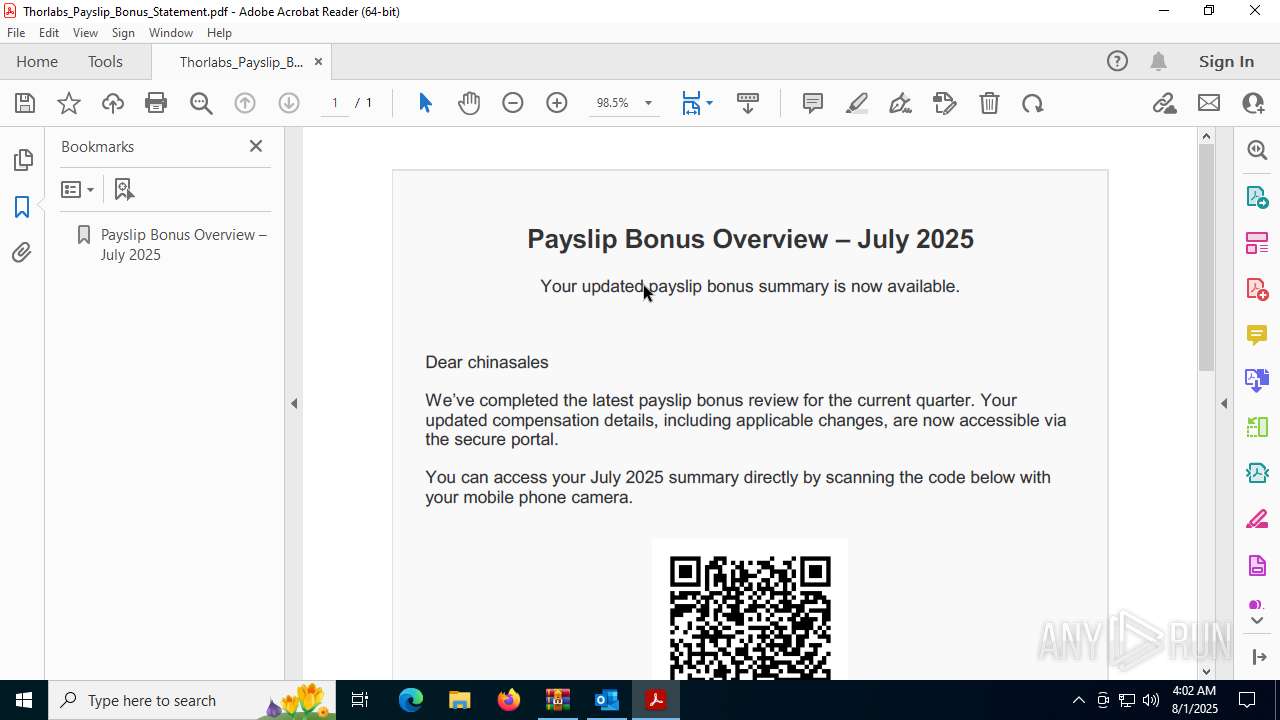Open Microsoft Edge from taskbar
This screenshot has height=720, width=1280.
tap(411, 700)
